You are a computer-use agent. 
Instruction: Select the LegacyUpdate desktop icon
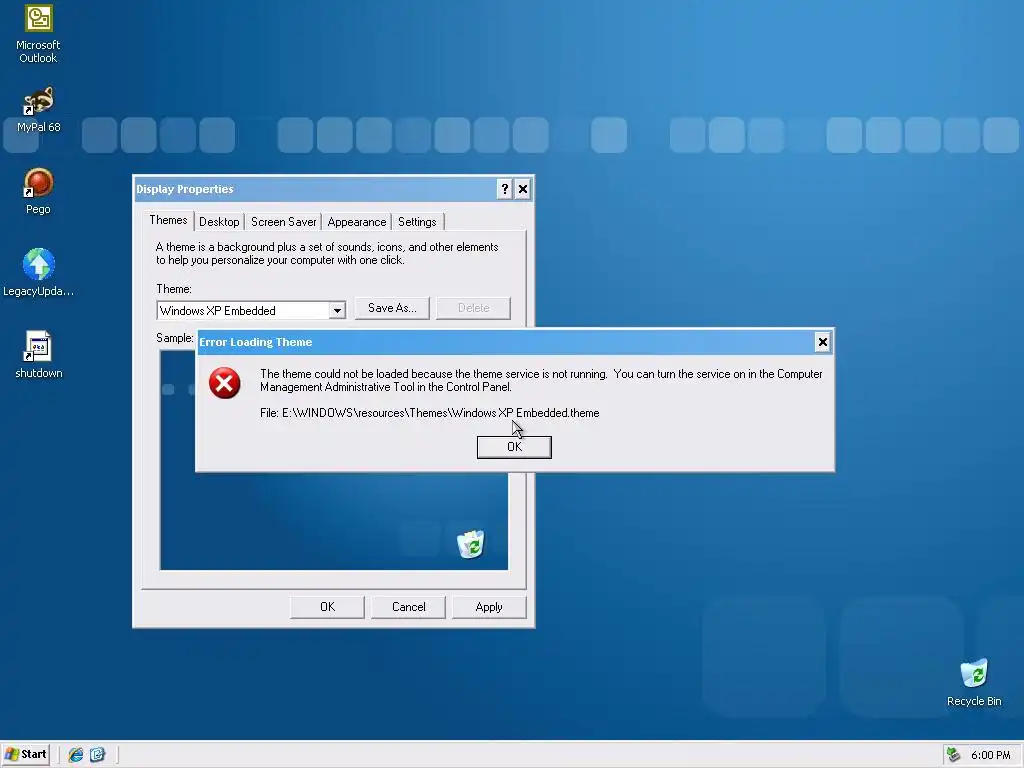pos(38,273)
